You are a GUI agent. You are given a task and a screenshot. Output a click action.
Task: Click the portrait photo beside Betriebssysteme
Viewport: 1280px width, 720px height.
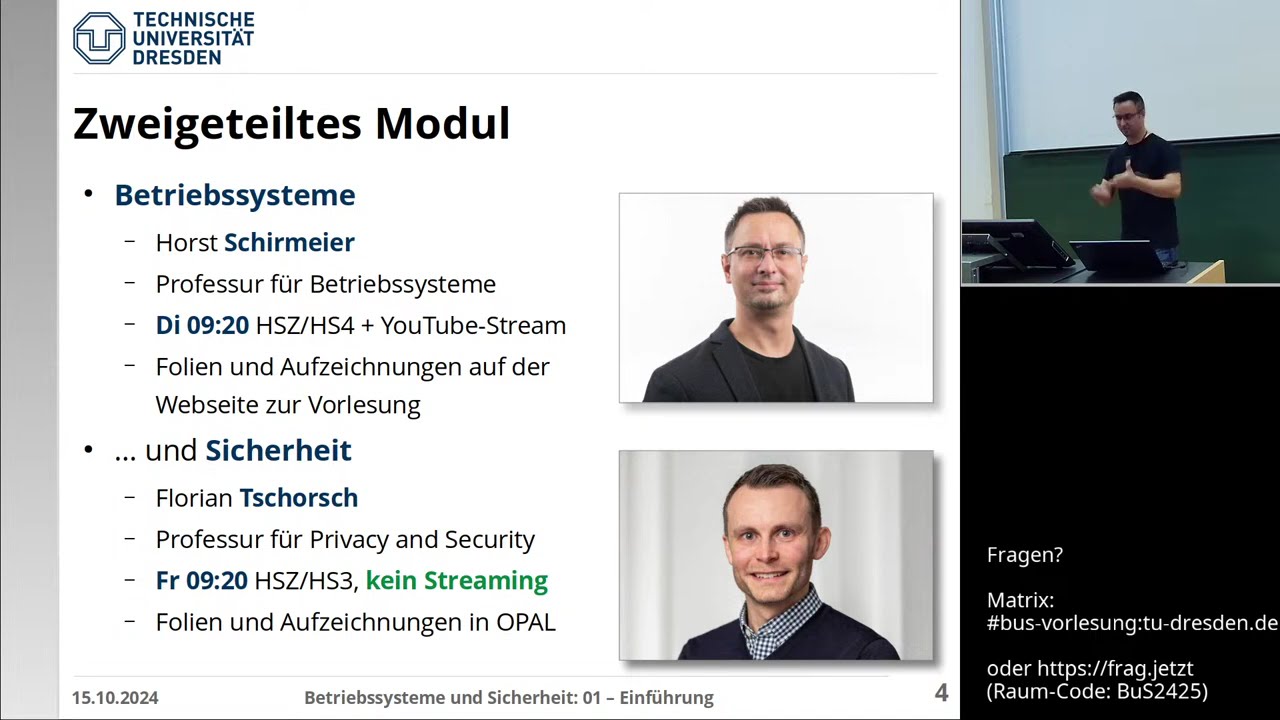coord(776,298)
